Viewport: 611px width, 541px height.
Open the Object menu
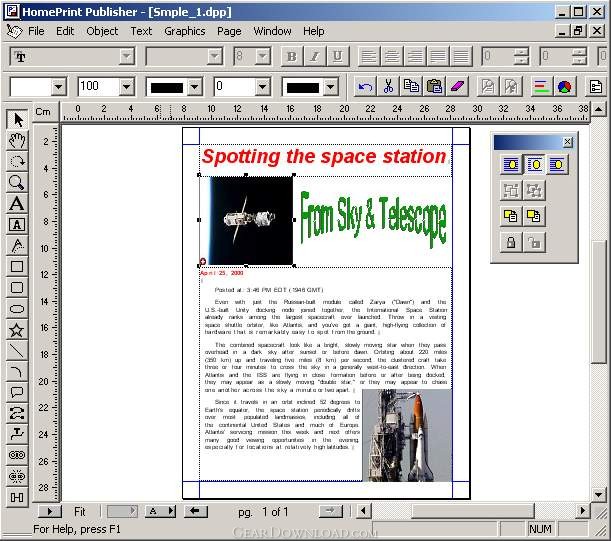102,31
